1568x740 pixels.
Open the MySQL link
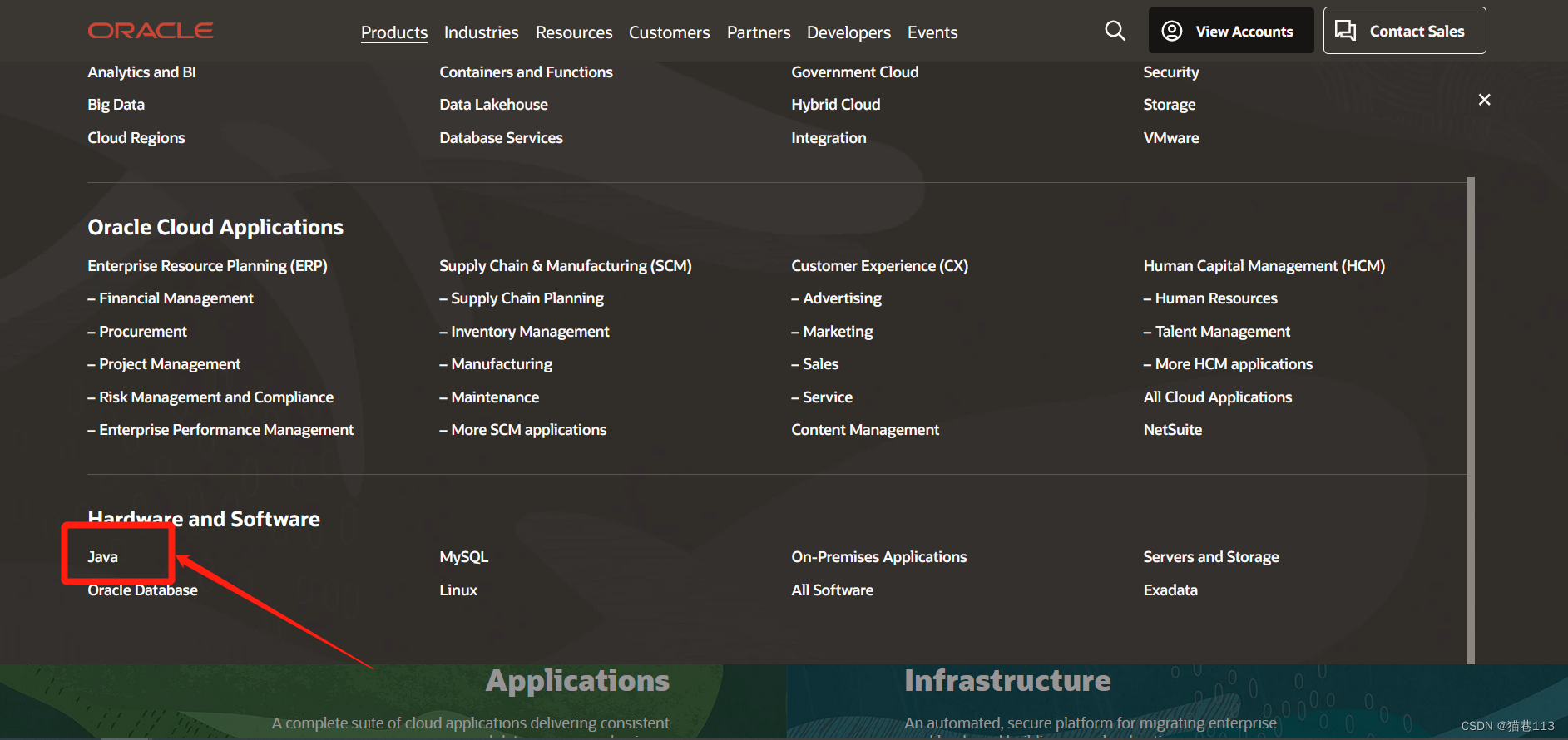(x=464, y=557)
